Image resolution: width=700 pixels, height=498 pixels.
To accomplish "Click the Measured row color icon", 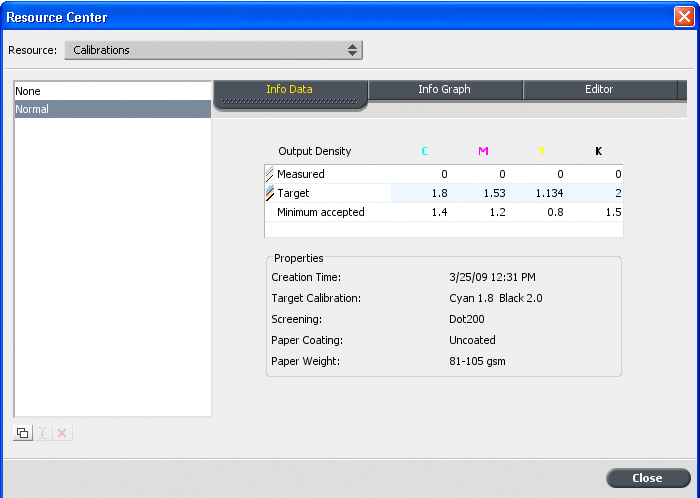I will (270, 174).
